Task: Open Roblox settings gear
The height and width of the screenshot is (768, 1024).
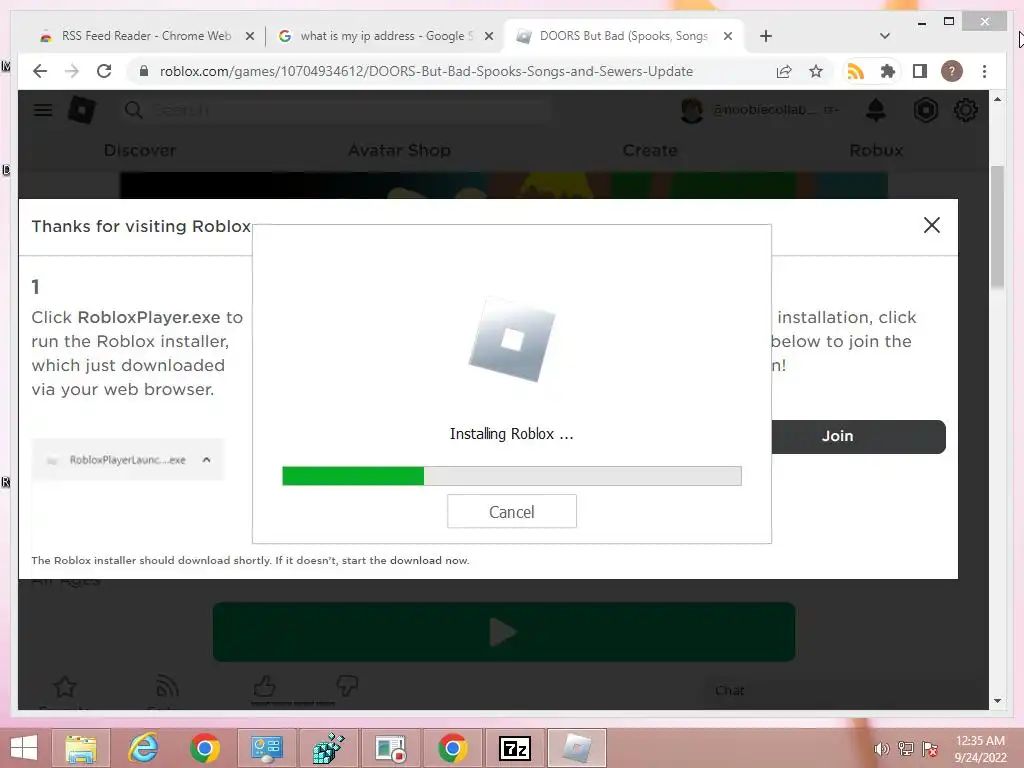Action: tap(966, 110)
